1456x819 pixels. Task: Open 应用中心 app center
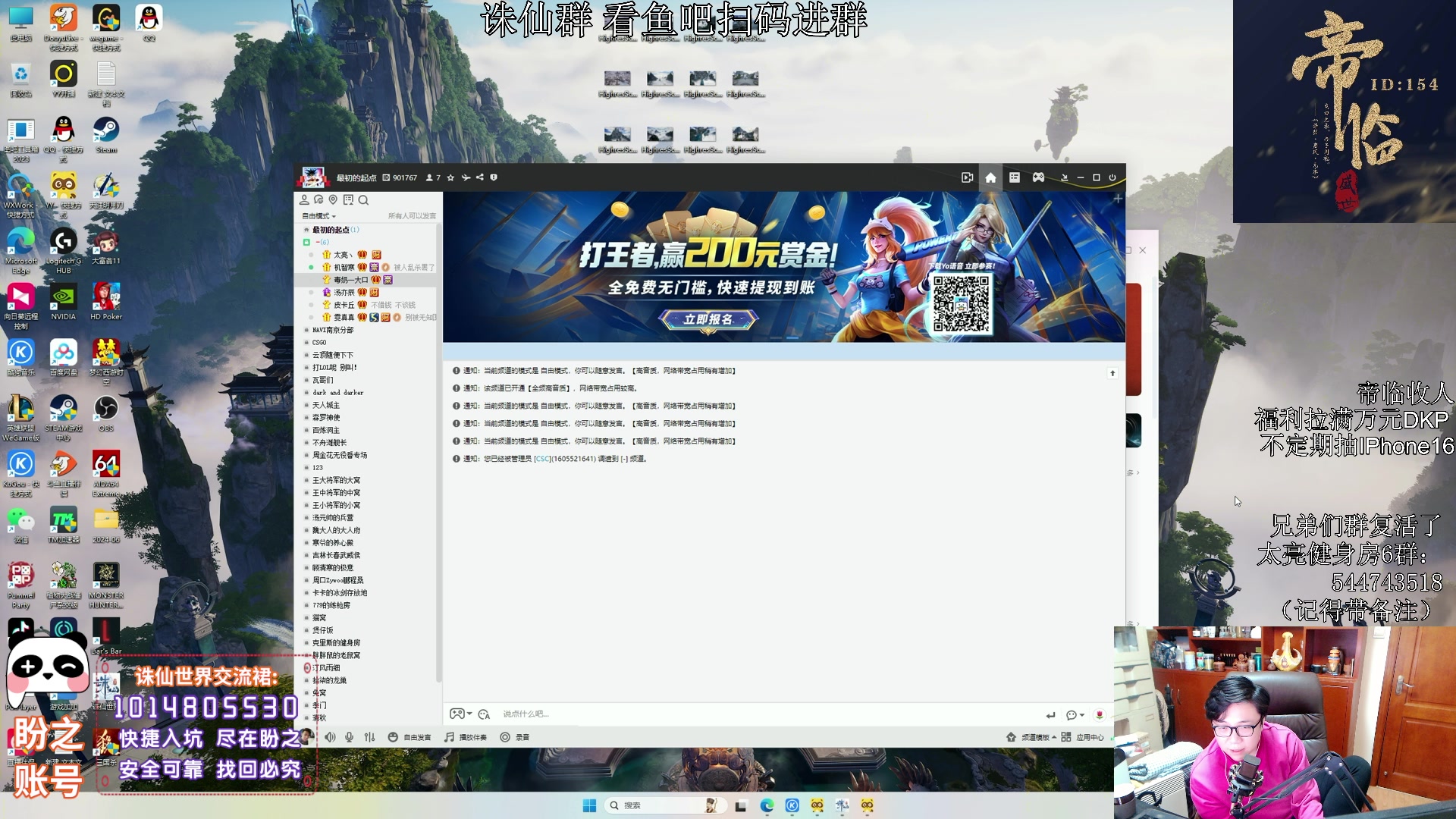coord(1083,737)
